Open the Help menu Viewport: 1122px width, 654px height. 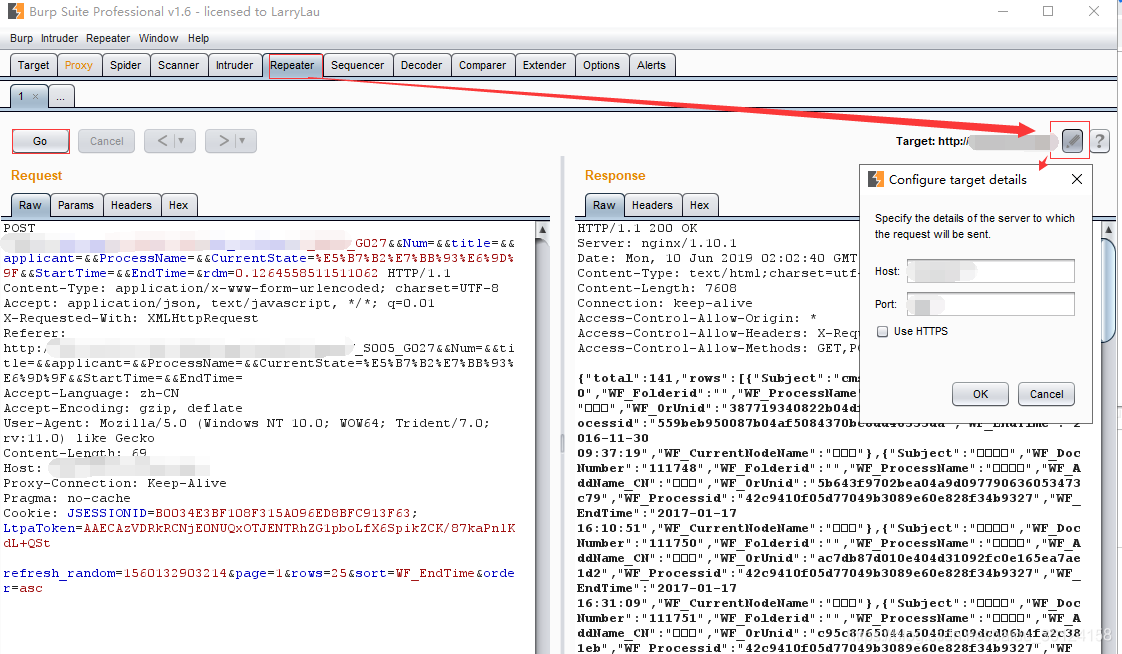[198, 39]
